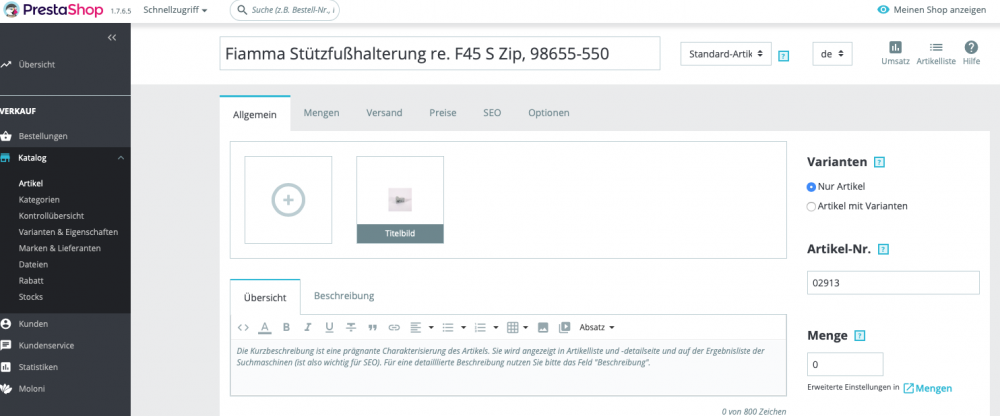Open Kontrollübersicht in the Katalog submenu
Image resolution: width=1000 pixels, height=416 pixels.
51,216
